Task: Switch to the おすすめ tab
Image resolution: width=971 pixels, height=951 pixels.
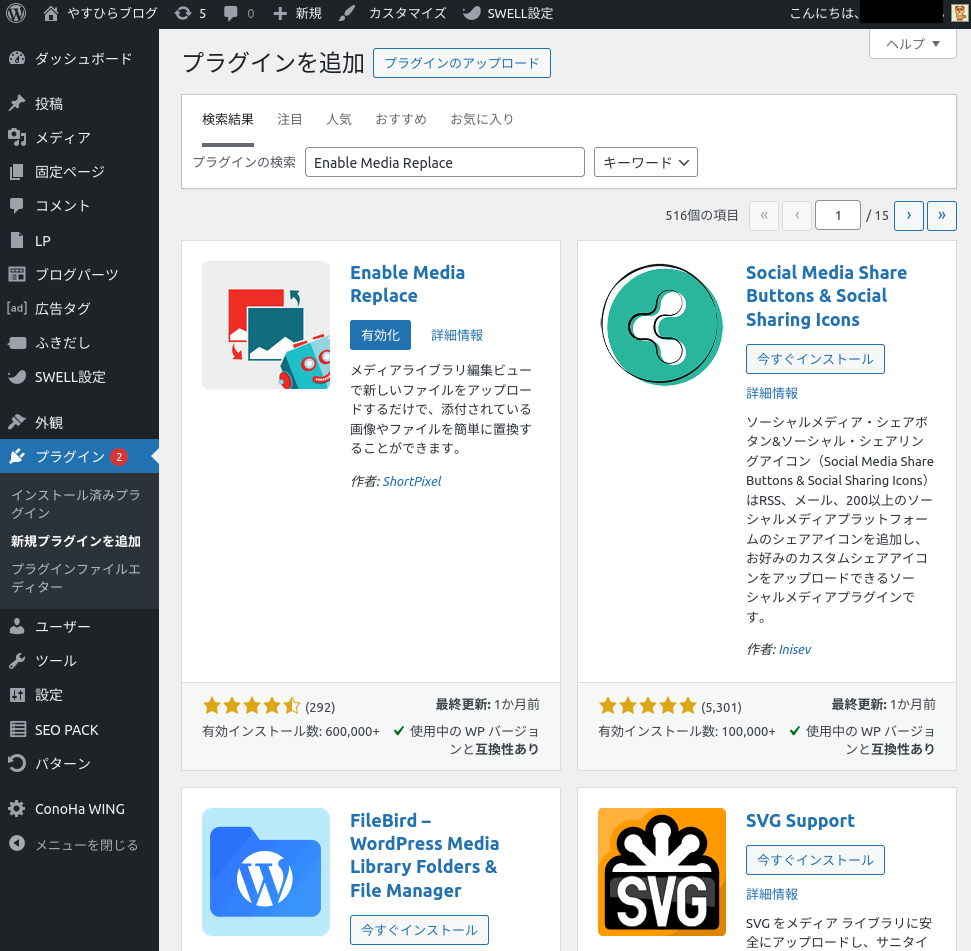Action: point(400,119)
